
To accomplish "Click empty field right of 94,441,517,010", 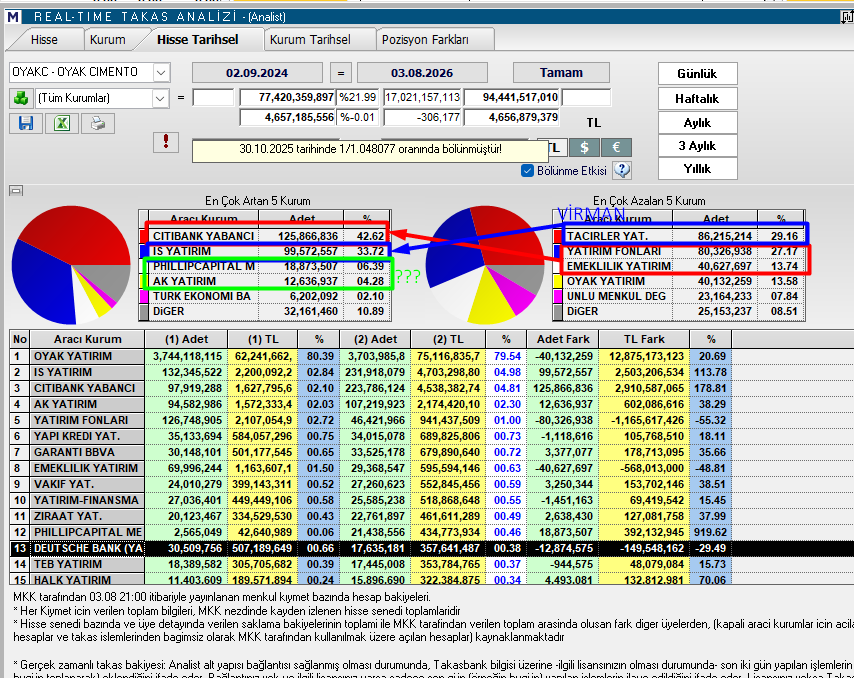I will click(x=586, y=97).
